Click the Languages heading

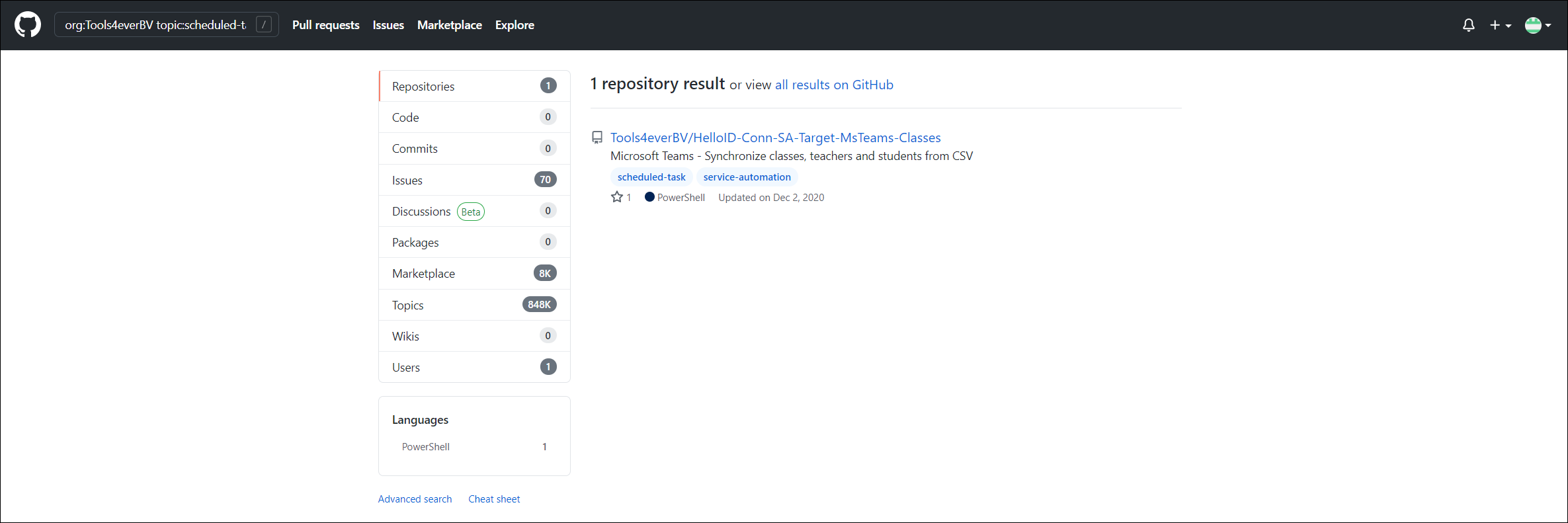pos(420,420)
